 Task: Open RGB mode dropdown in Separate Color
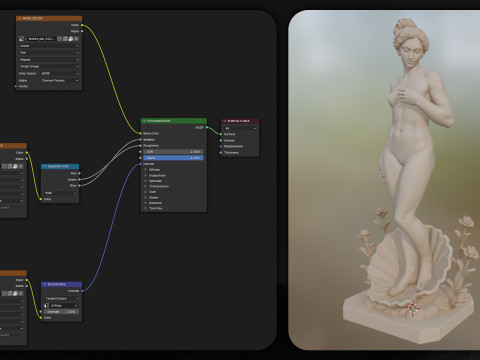60,193
